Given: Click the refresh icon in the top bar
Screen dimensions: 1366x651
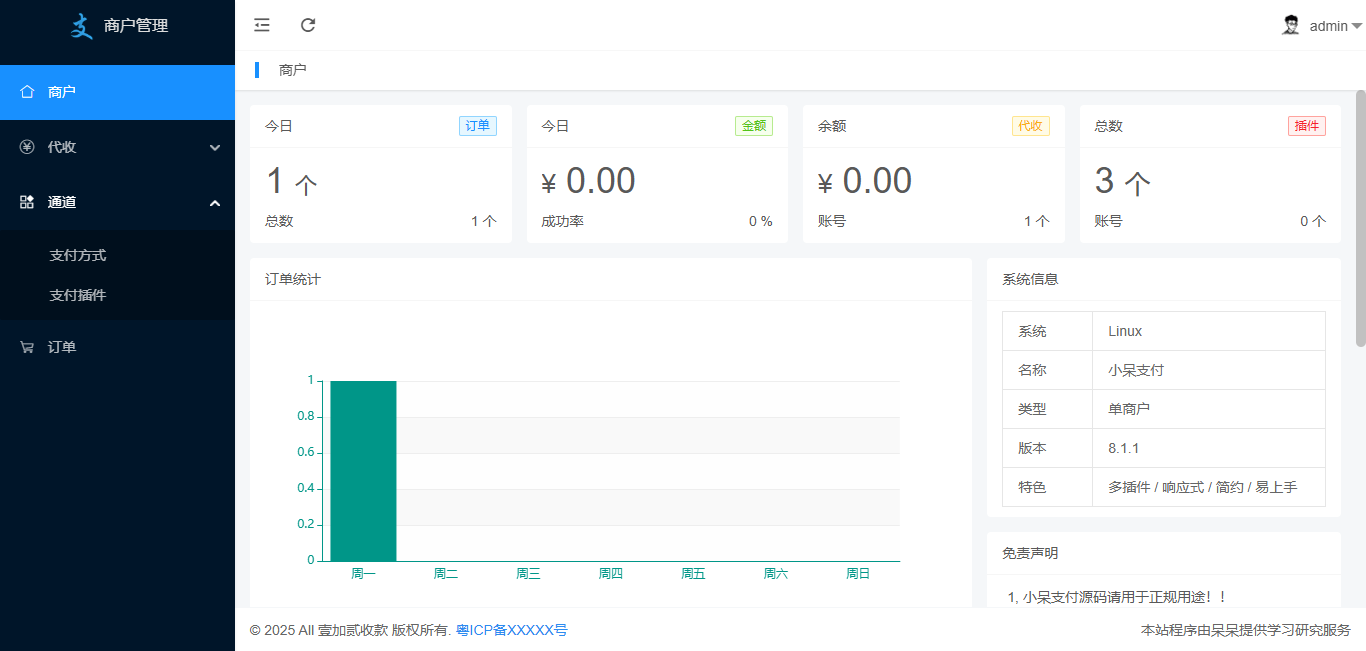Looking at the screenshot, I should pos(307,25).
